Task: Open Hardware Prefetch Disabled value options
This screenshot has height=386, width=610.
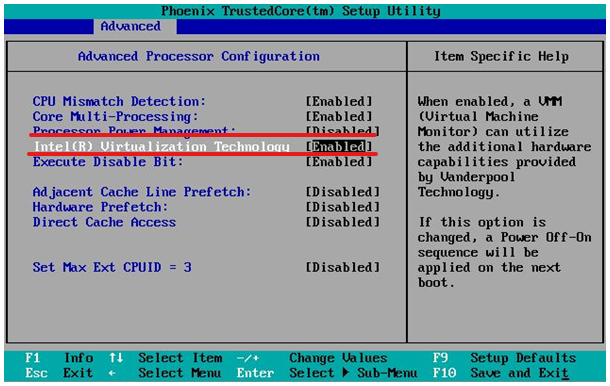Action: pos(342,207)
